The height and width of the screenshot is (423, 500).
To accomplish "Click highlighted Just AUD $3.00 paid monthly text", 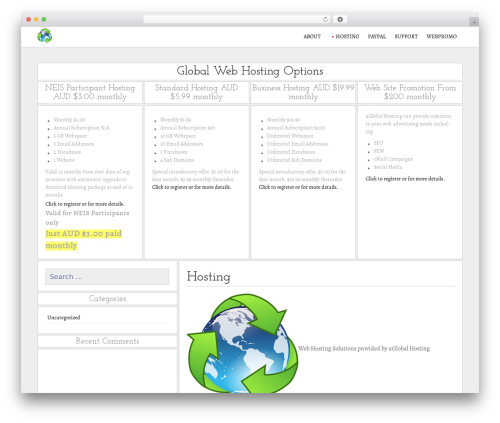I will [x=84, y=239].
